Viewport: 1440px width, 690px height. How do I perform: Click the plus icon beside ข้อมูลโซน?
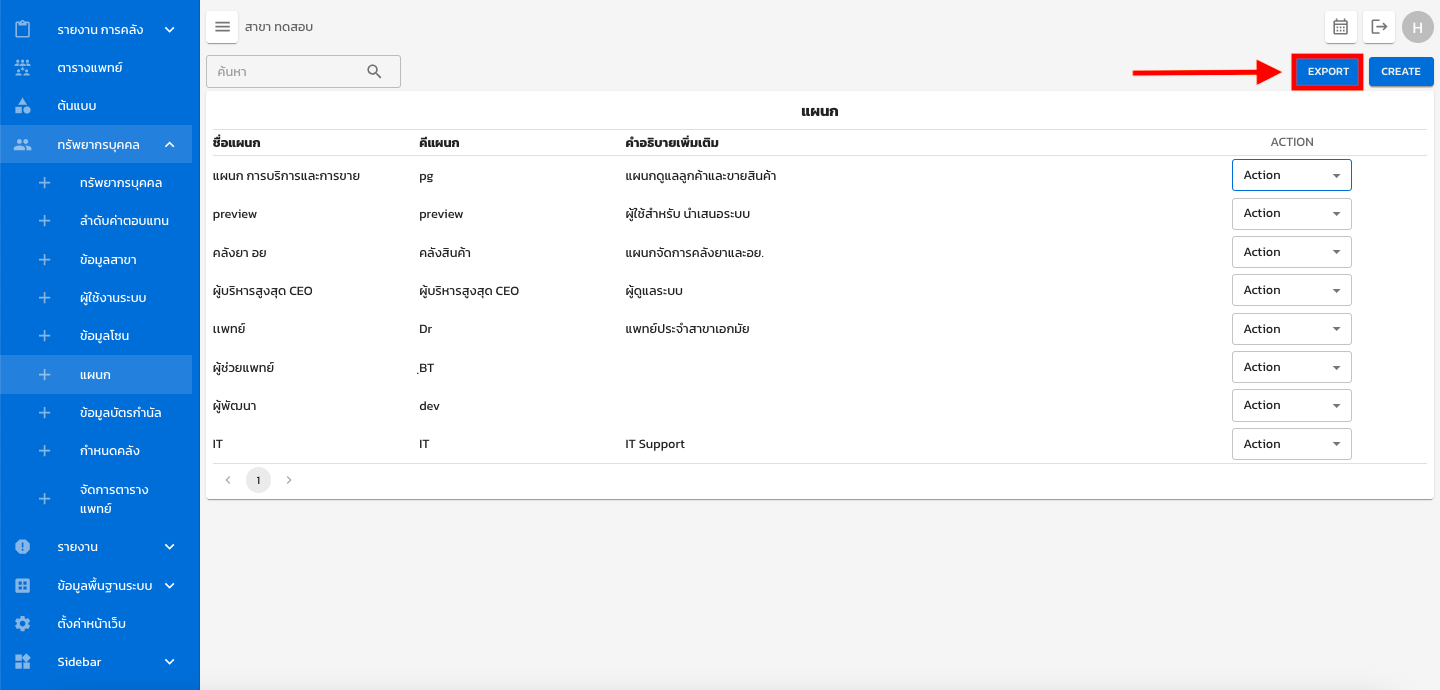click(44, 336)
